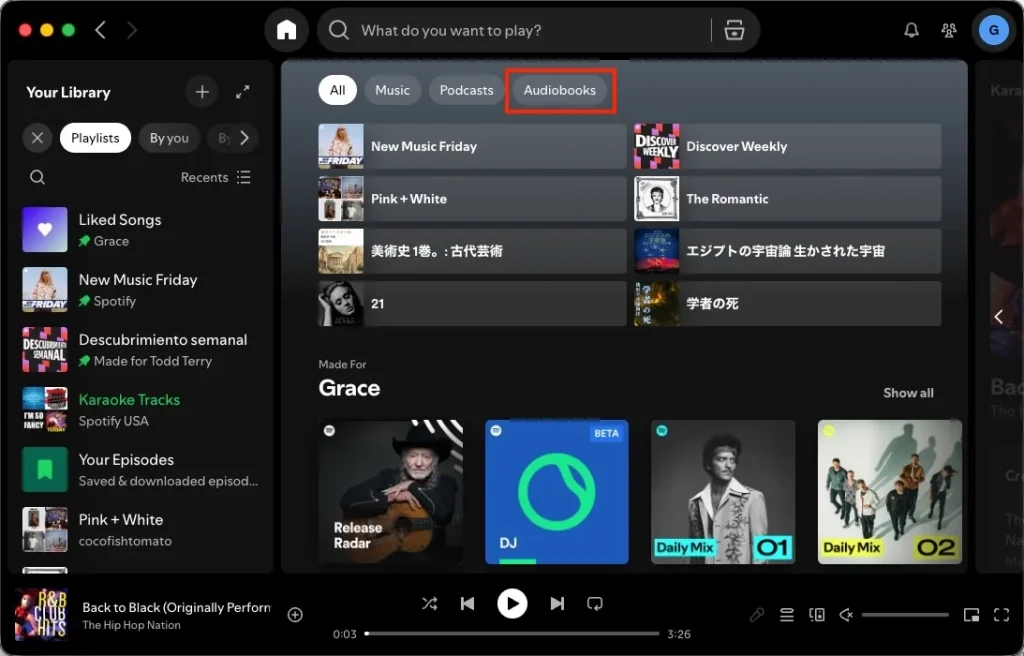Toggle repeat mode

(x=594, y=603)
